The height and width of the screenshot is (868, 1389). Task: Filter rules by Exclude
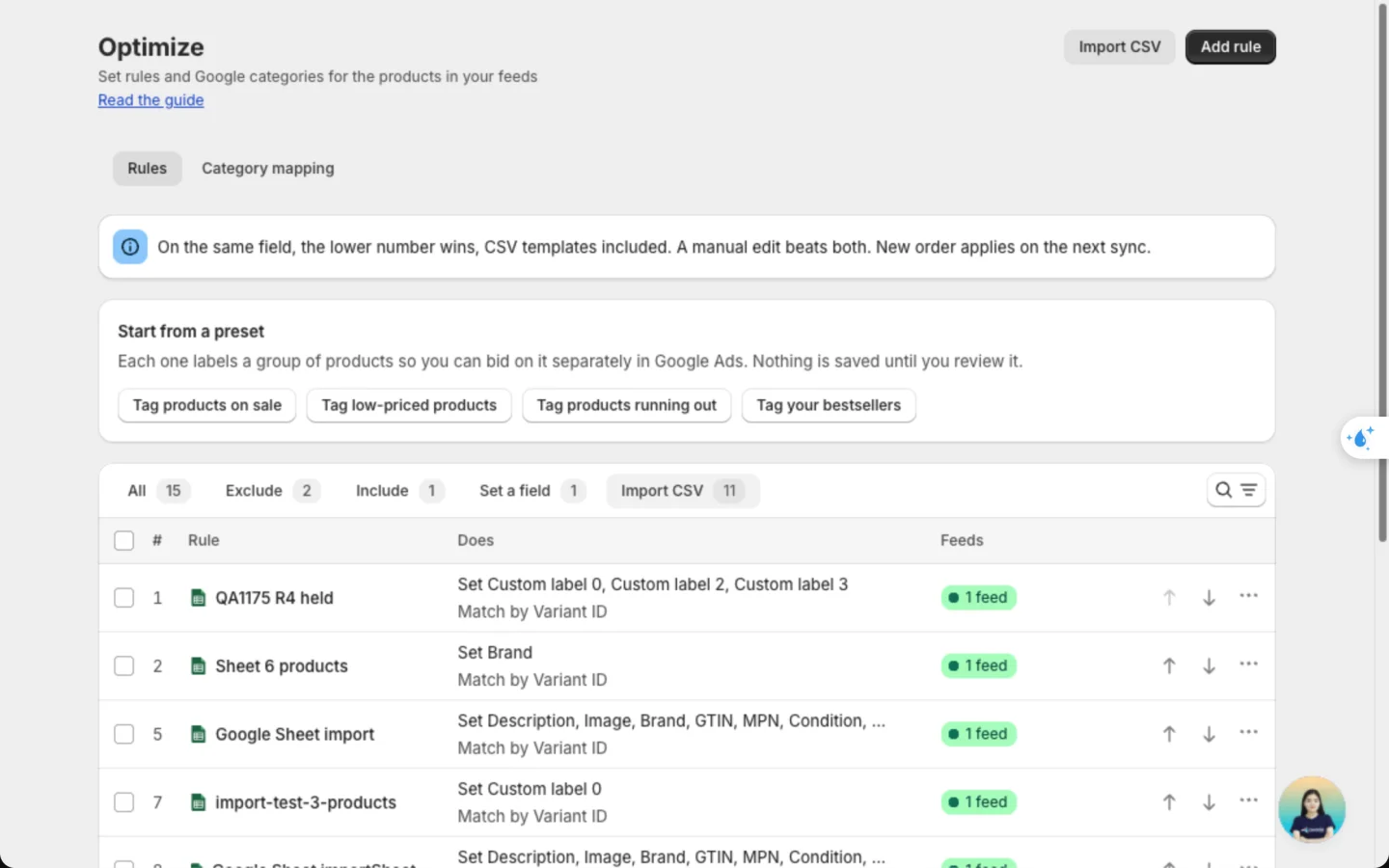click(x=272, y=491)
